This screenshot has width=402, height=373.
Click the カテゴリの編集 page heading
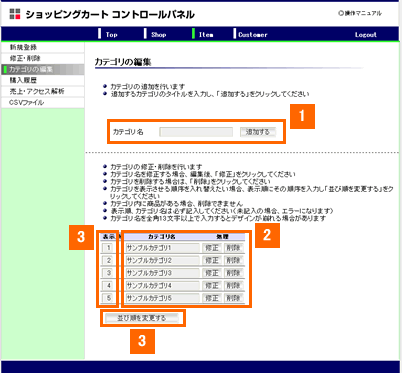click(x=123, y=62)
